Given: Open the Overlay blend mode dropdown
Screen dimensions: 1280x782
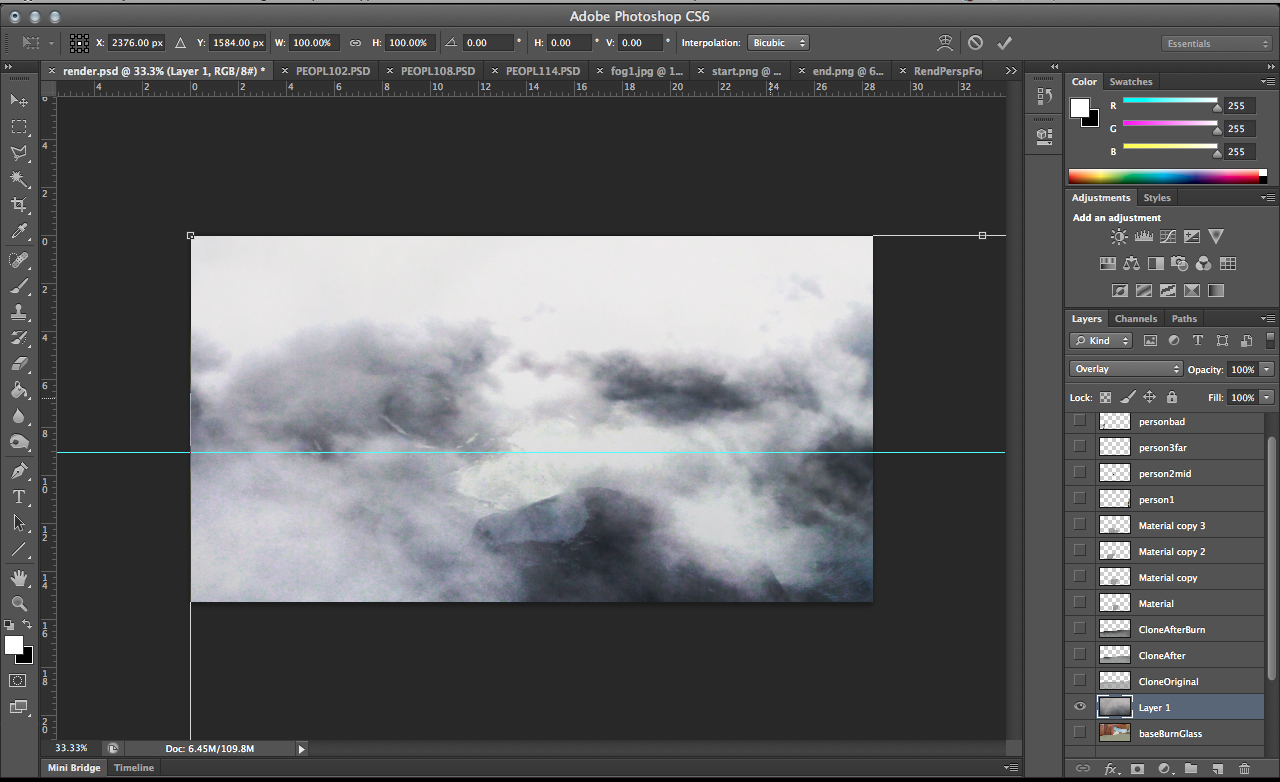Looking at the screenshot, I should click(x=1126, y=369).
